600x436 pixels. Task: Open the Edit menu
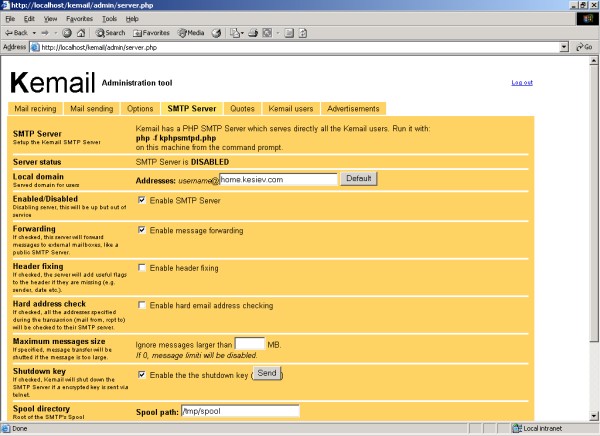(29, 19)
